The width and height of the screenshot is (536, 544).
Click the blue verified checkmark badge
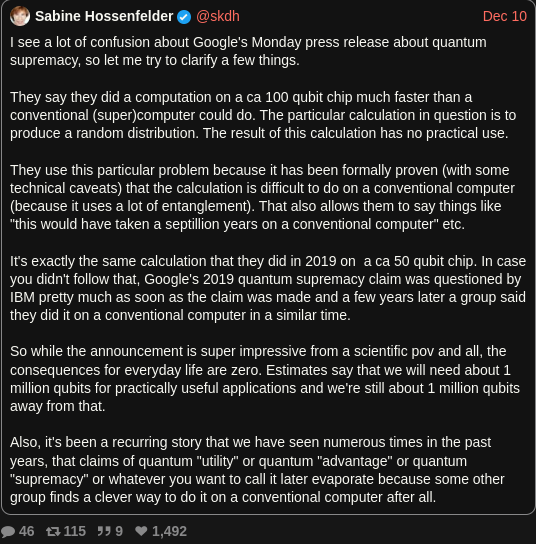(184, 17)
